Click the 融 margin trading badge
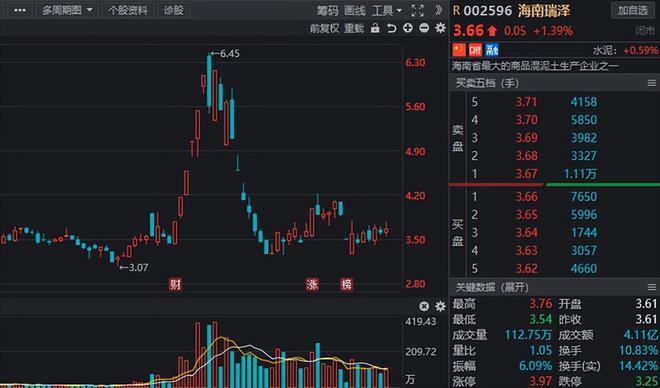The image size is (660, 388). pos(492,50)
